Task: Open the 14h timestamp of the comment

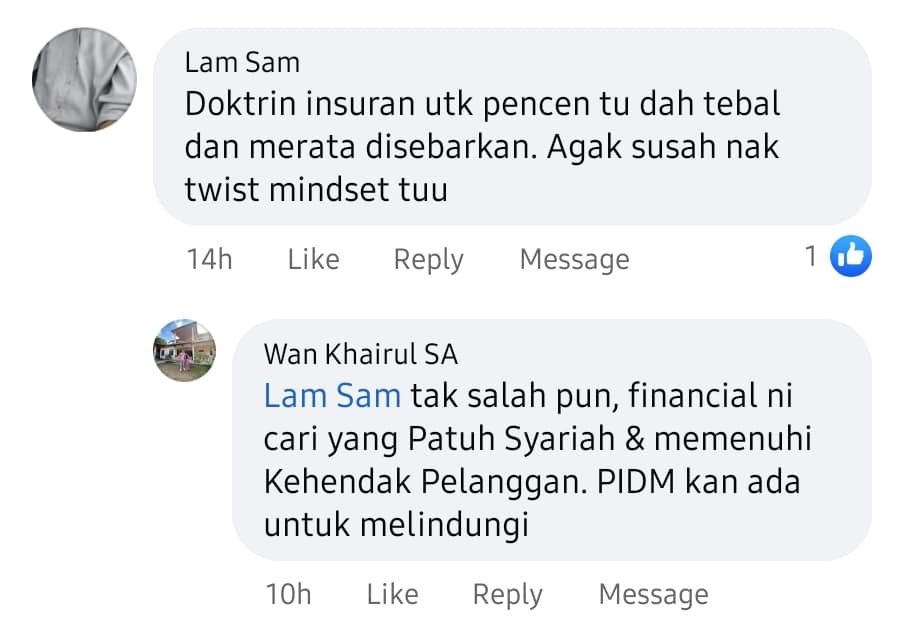Action: click(x=209, y=259)
